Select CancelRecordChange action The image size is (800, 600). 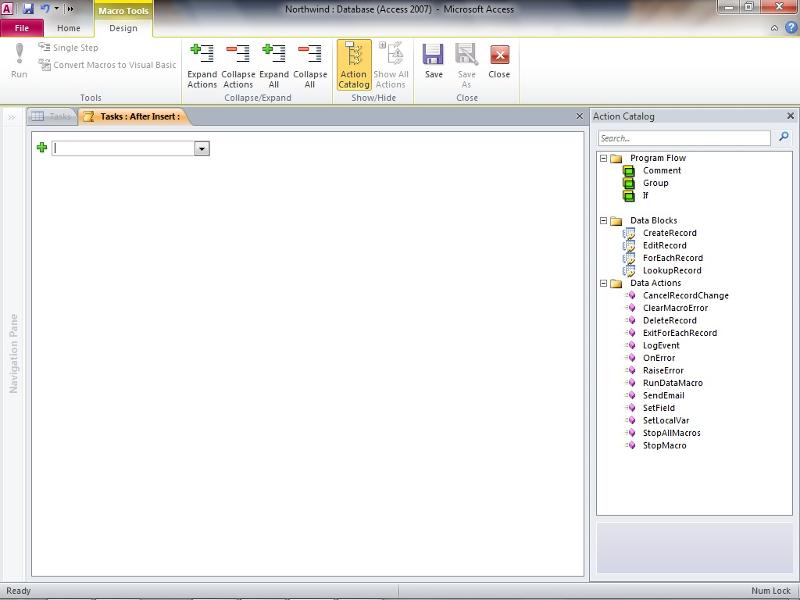685,295
